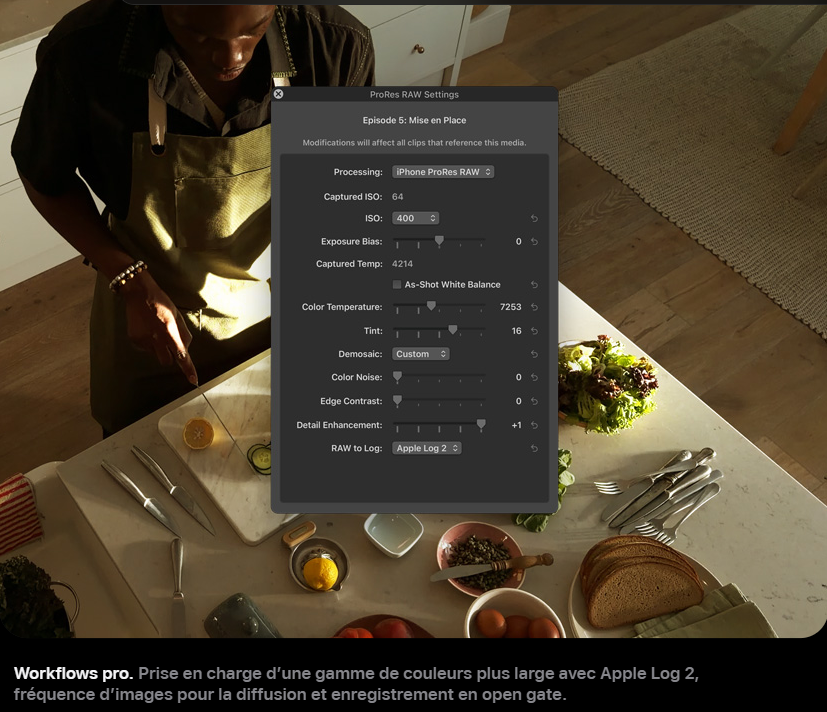Reset the Demosaic setting
827x712 pixels.
coord(534,354)
